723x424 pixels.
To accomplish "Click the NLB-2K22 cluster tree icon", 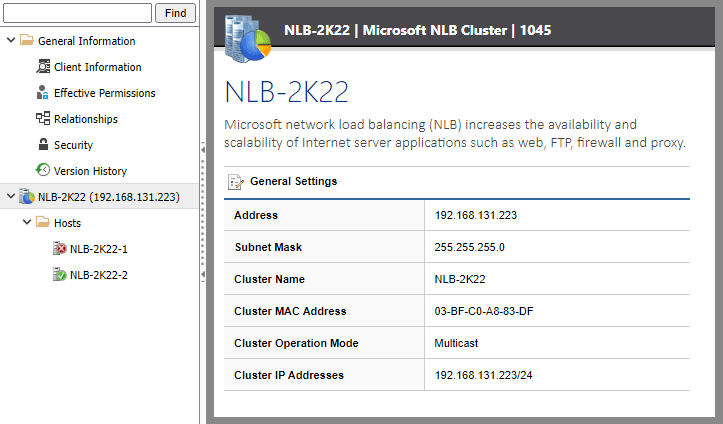I will pos(27,196).
